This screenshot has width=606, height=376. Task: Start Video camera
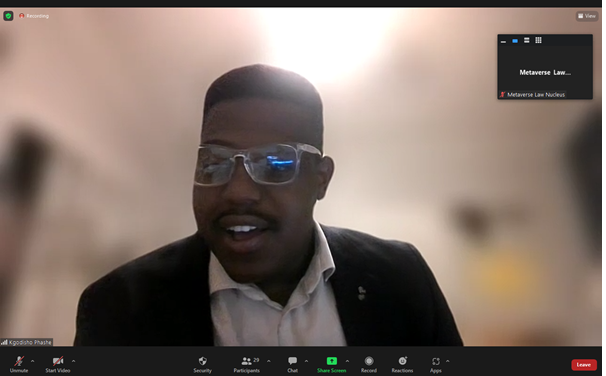point(58,364)
